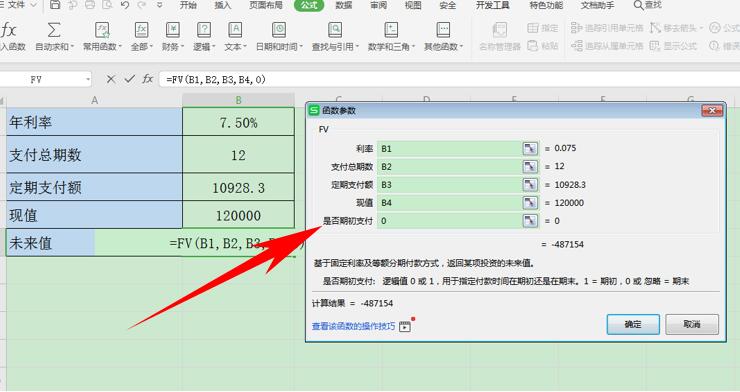The image size is (740, 392).
Task: Click the 自动求和 sigma icon
Action: click(x=54, y=31)
